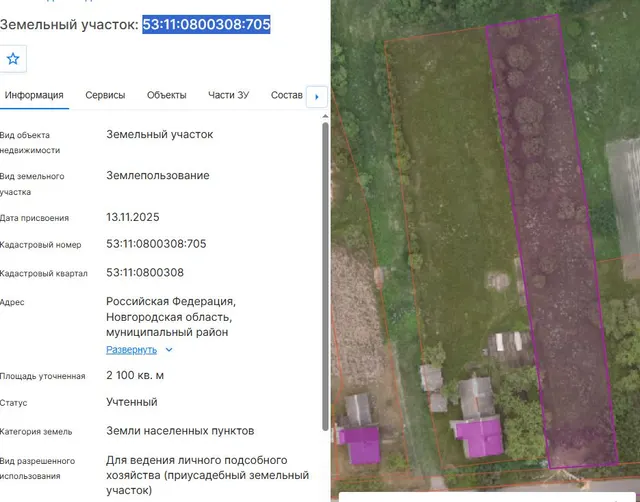The height and width of the screenshot is (502, 640).
Task: Click the address text Новгородская область
Action: [169, 317]
